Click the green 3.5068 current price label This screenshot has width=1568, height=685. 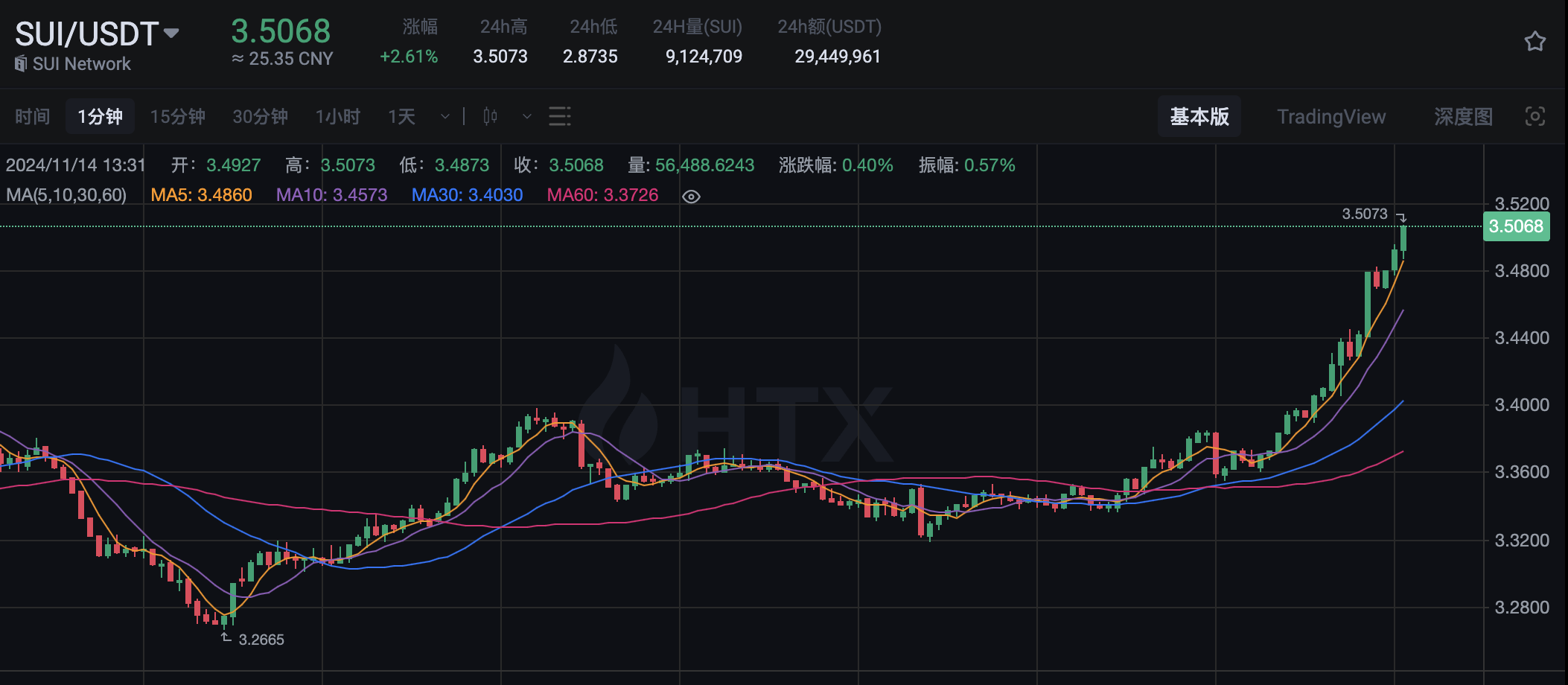tap(1516, 226)
